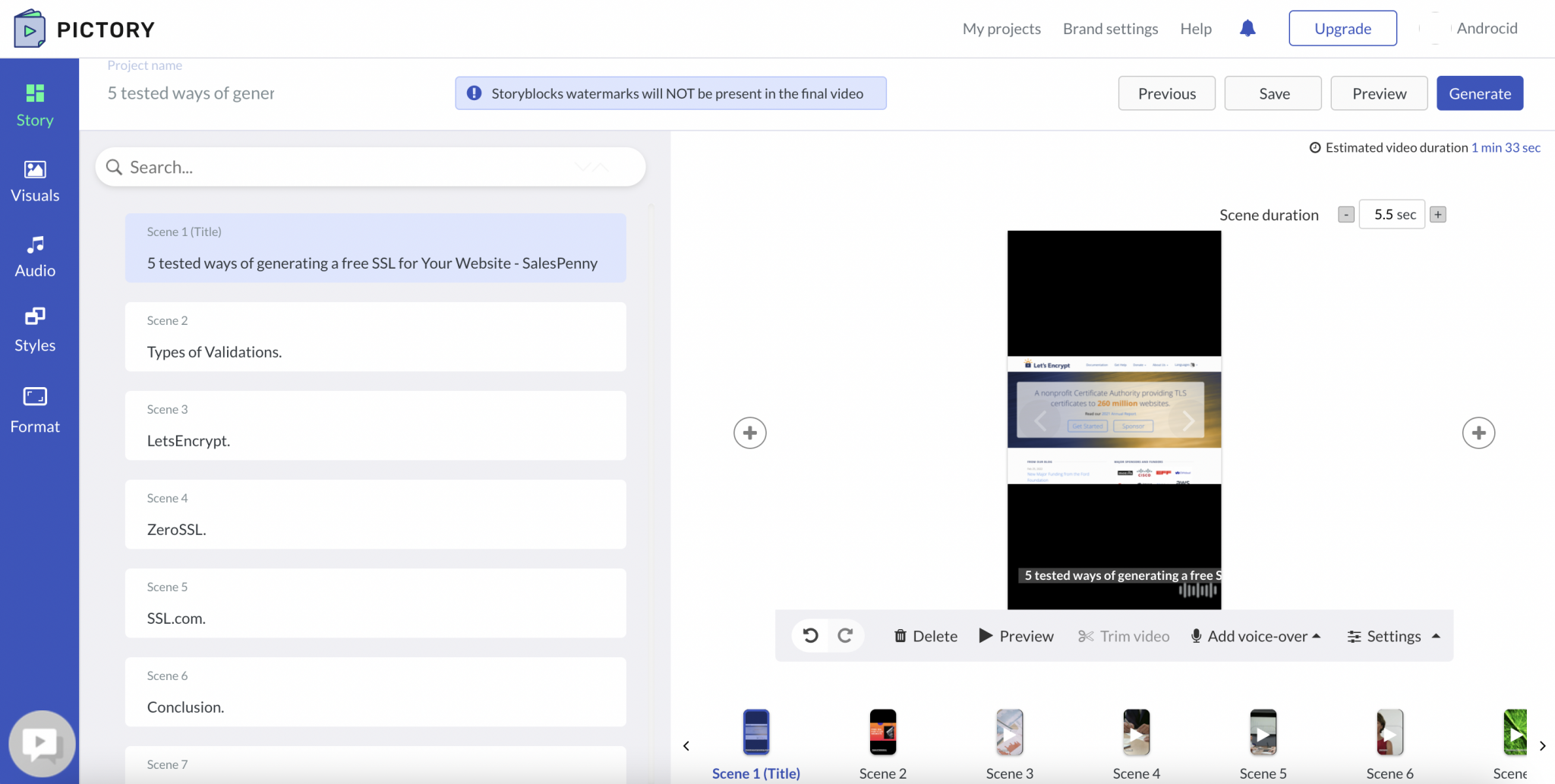
Task: Select the Scene 6 Conclusion card
Action: tap(376, 692)
